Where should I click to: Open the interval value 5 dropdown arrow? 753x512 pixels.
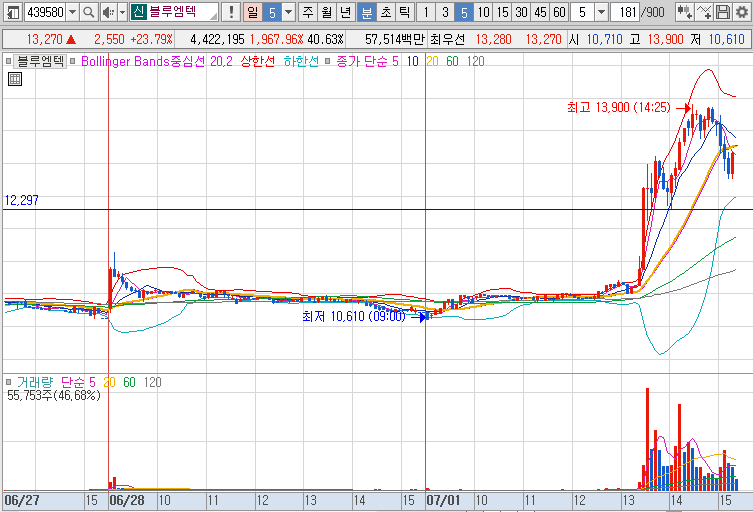point(601,12)
